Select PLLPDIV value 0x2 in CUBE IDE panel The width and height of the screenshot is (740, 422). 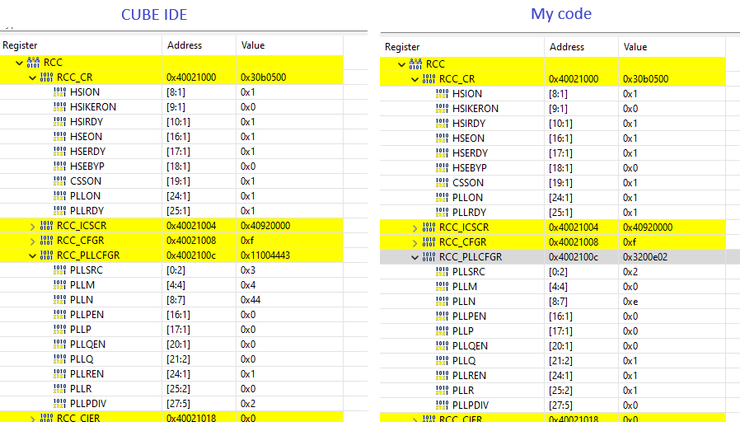click(x=248, y=404)
